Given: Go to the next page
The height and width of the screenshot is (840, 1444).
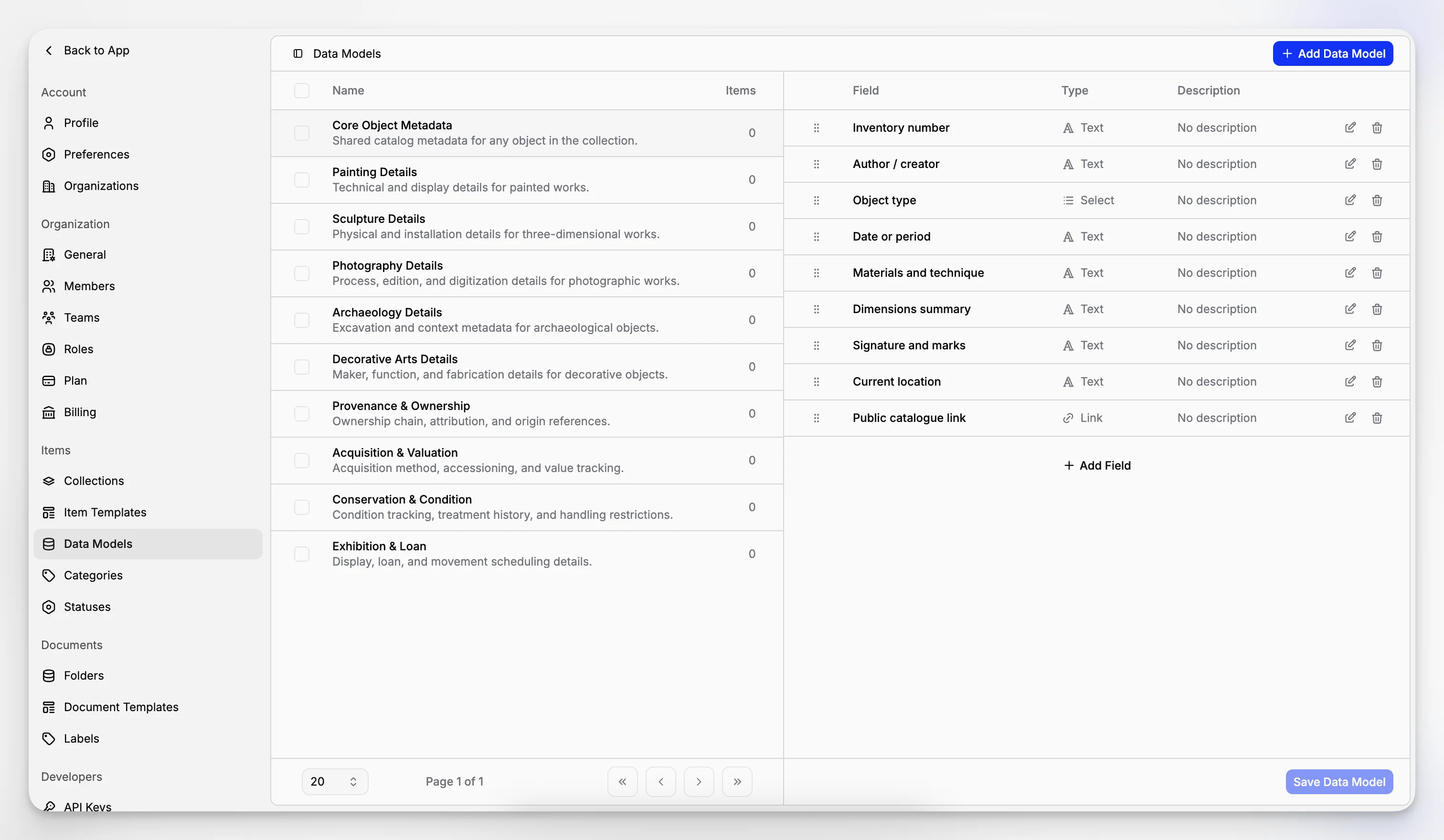Looking at the screenshot, I should coord(699,782).
